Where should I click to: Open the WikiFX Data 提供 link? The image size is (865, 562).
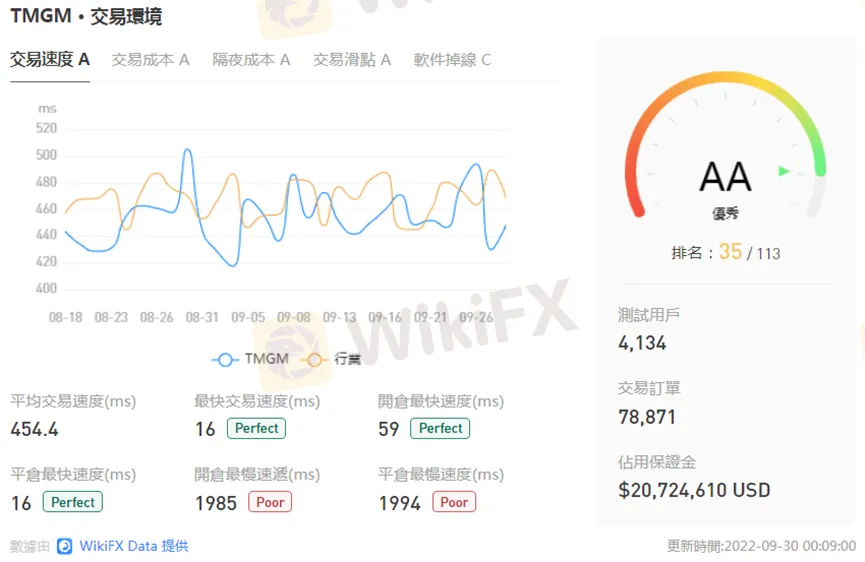pyautogui.click(x=134, y=546)
